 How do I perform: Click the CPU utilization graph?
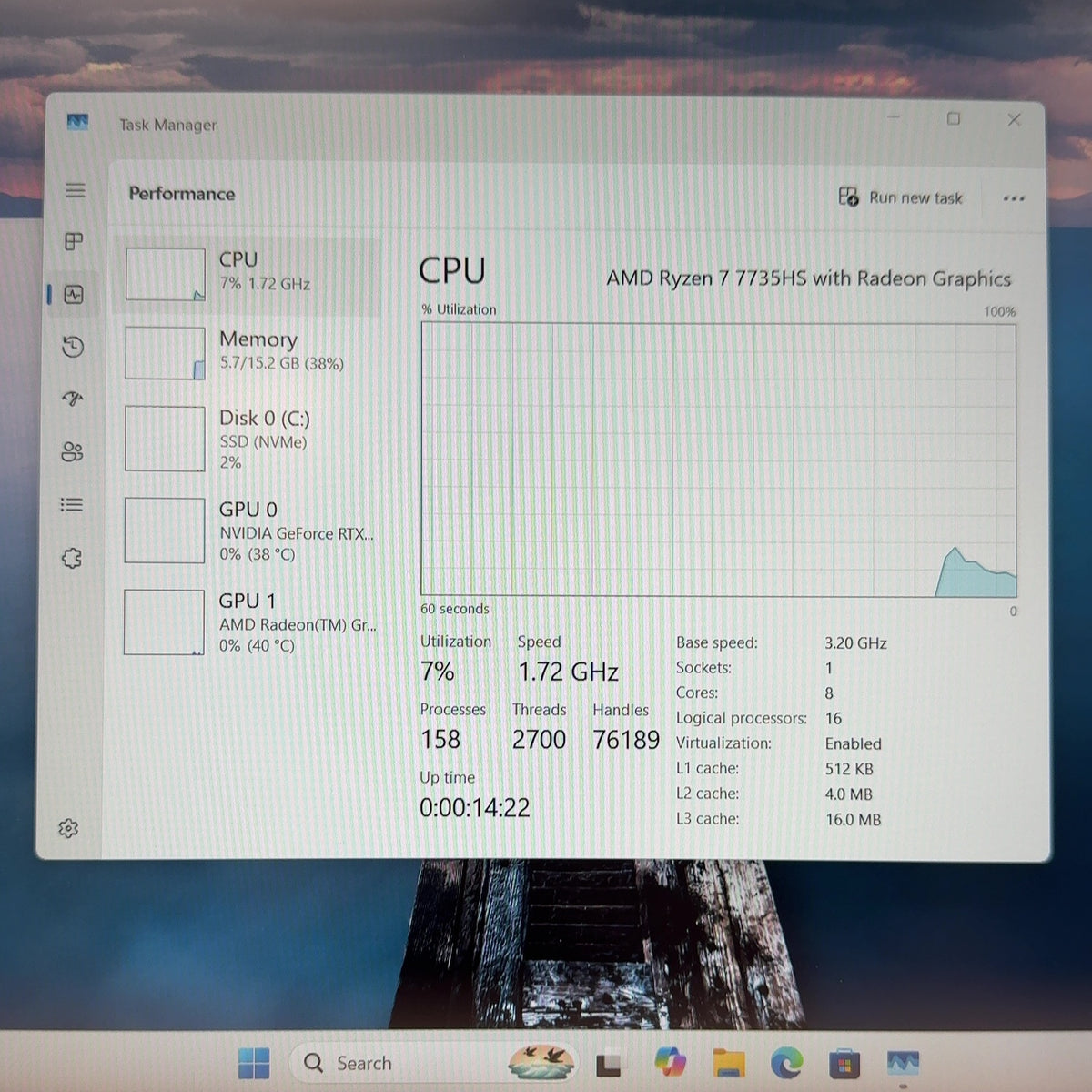click(x=718, y=460)
